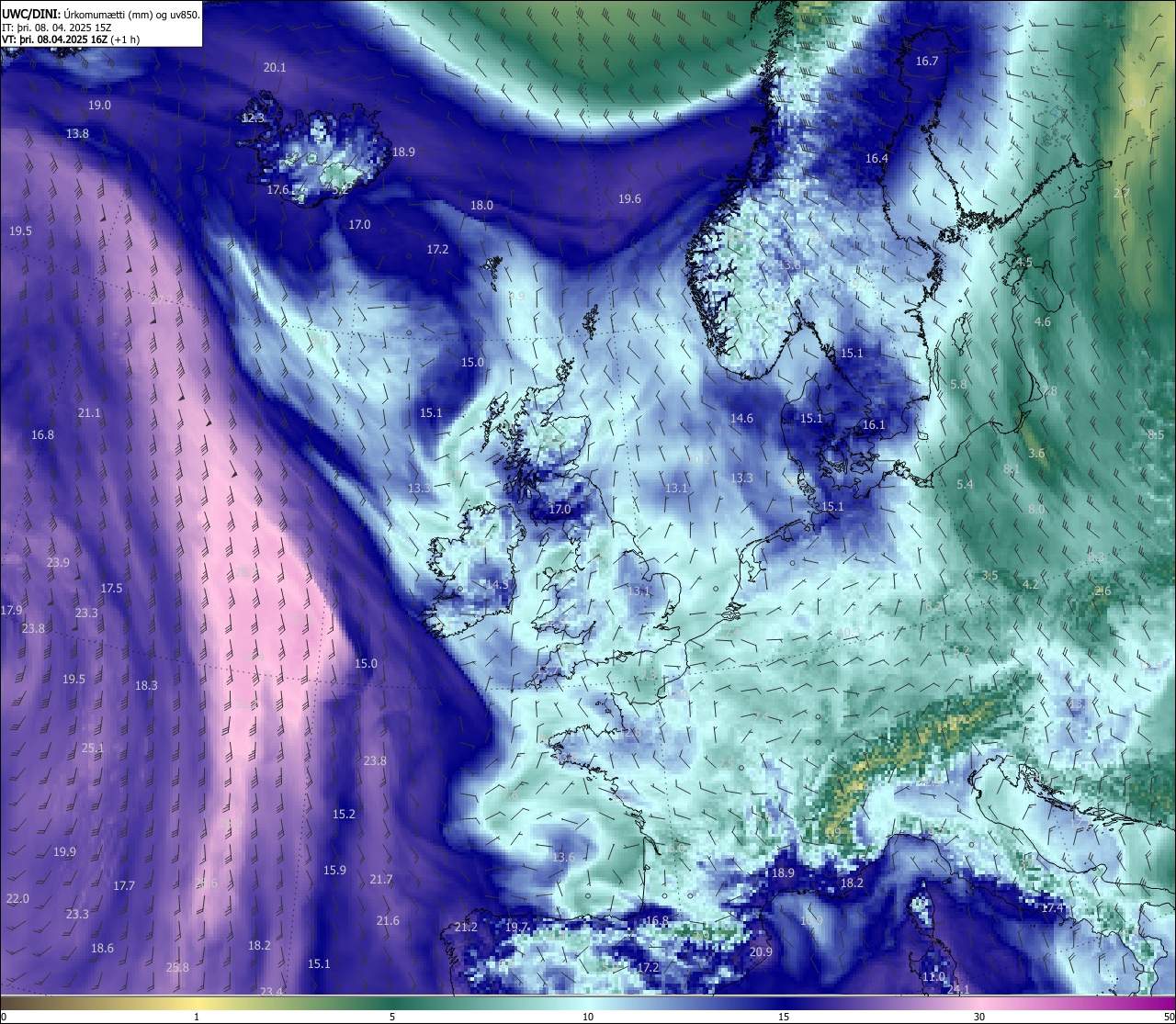Viewport: 1176px width, 1024px height.
Task: Click the 23.4 value near the bottom
Action: point(271,992)
